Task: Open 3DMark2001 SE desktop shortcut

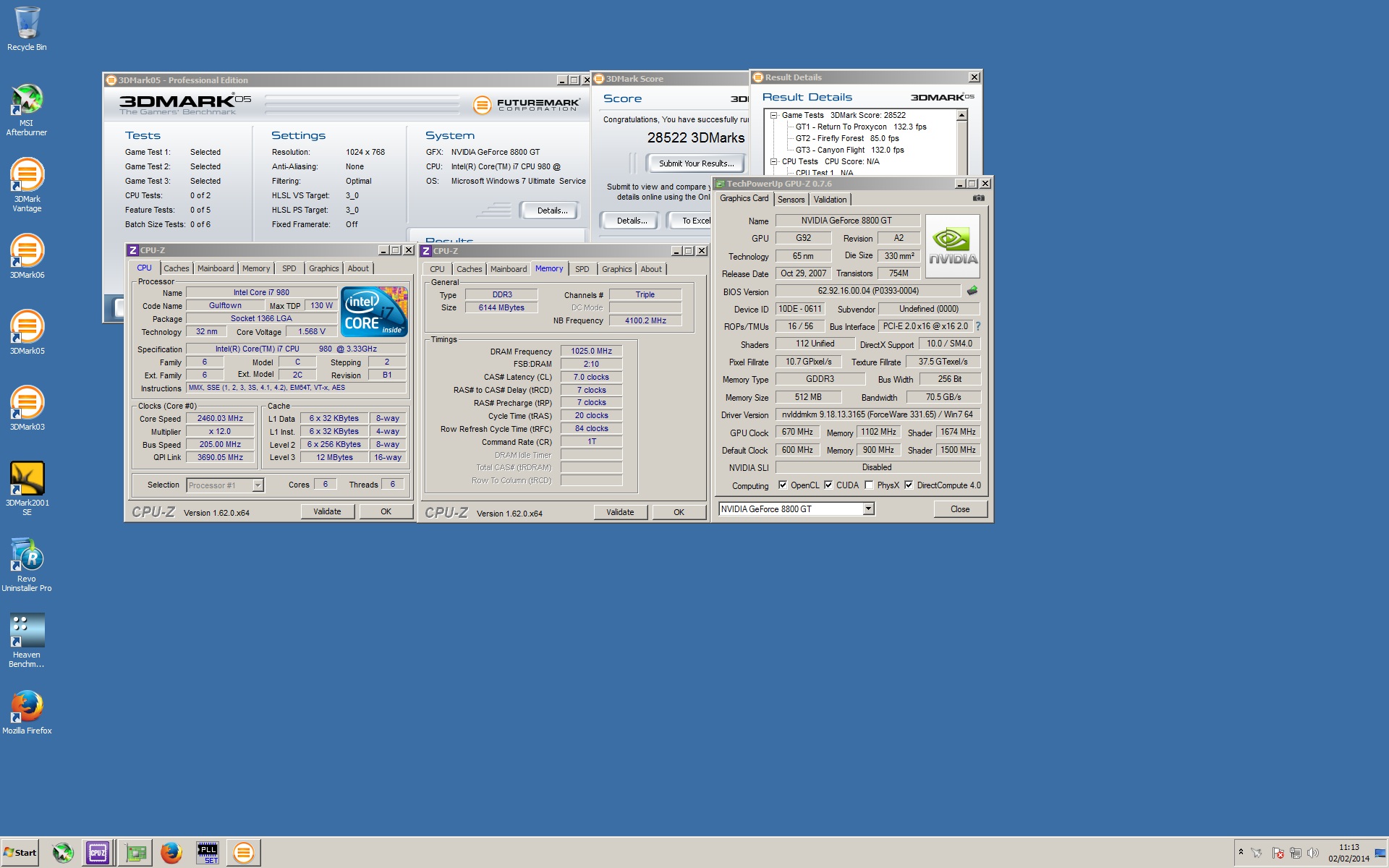Action: [x=27, y=489]
